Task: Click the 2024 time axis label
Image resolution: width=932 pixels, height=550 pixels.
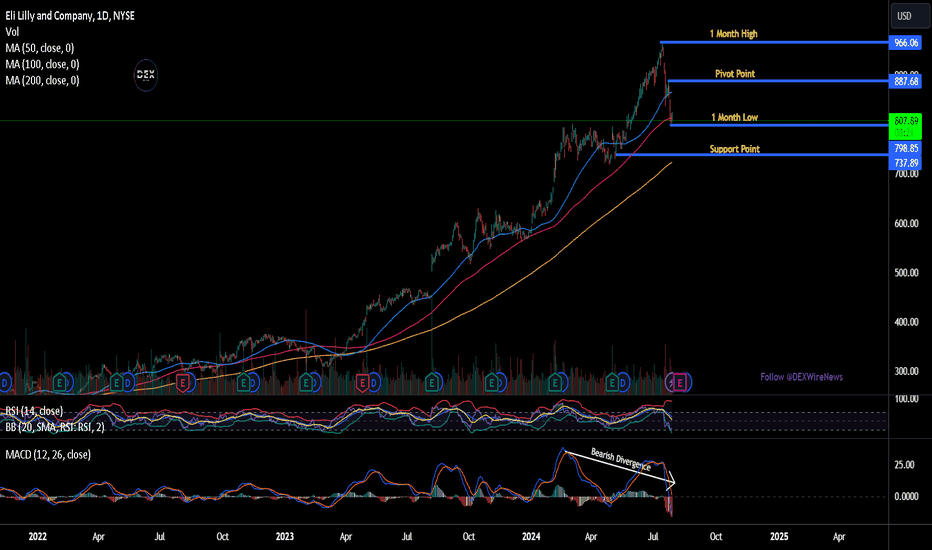Action: tap(531, 536)
